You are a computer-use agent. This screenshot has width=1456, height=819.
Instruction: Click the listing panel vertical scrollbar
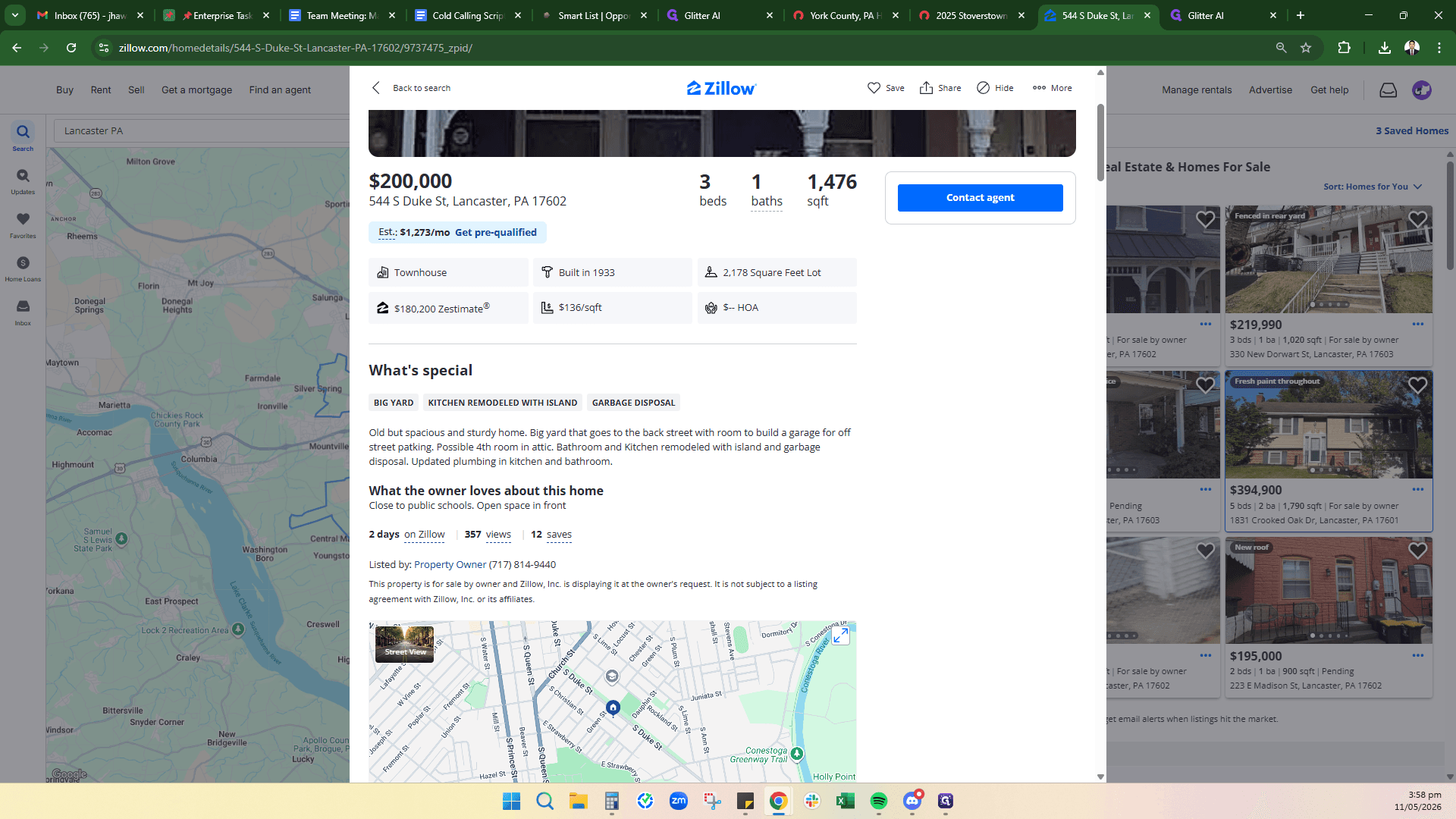click(1100, 143)
